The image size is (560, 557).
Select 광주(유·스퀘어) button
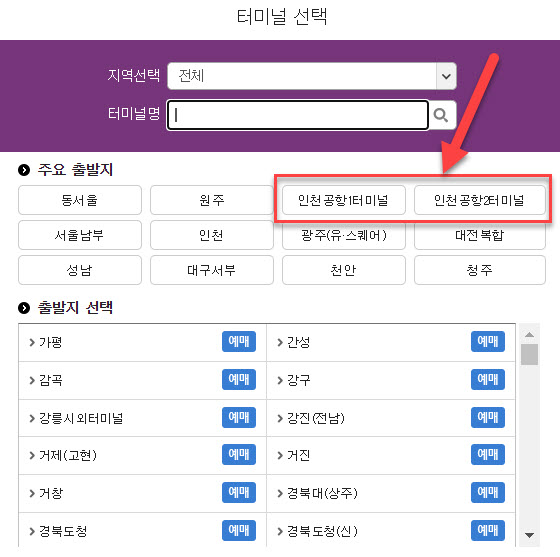[344, 236]
